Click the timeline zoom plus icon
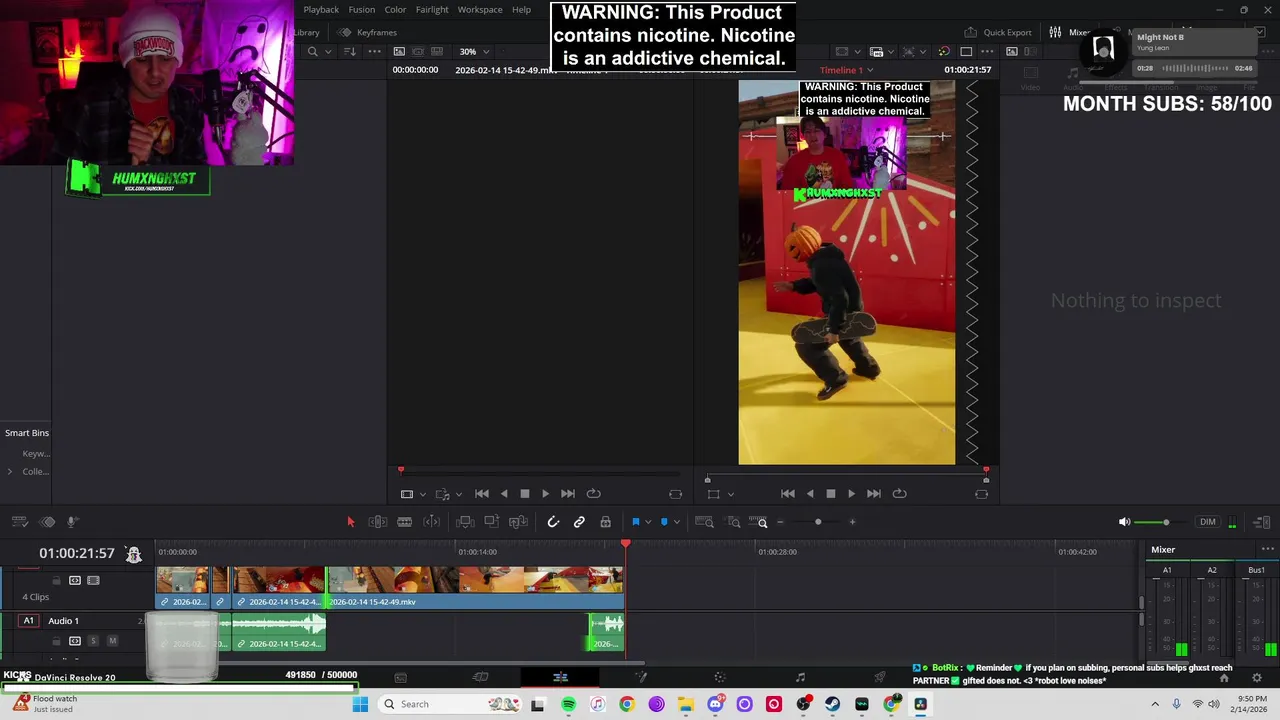Image resolution: width=1280 pixels, height=720 pixels. point(852,522)
